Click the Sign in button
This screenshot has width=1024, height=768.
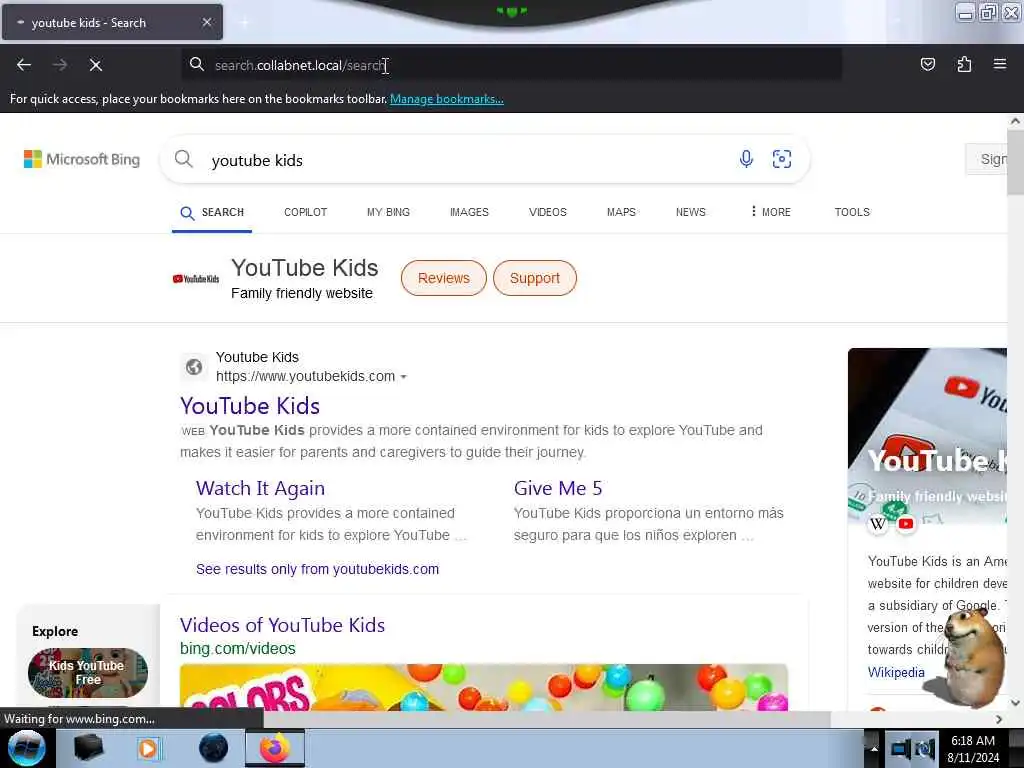(x=987, y=159)
